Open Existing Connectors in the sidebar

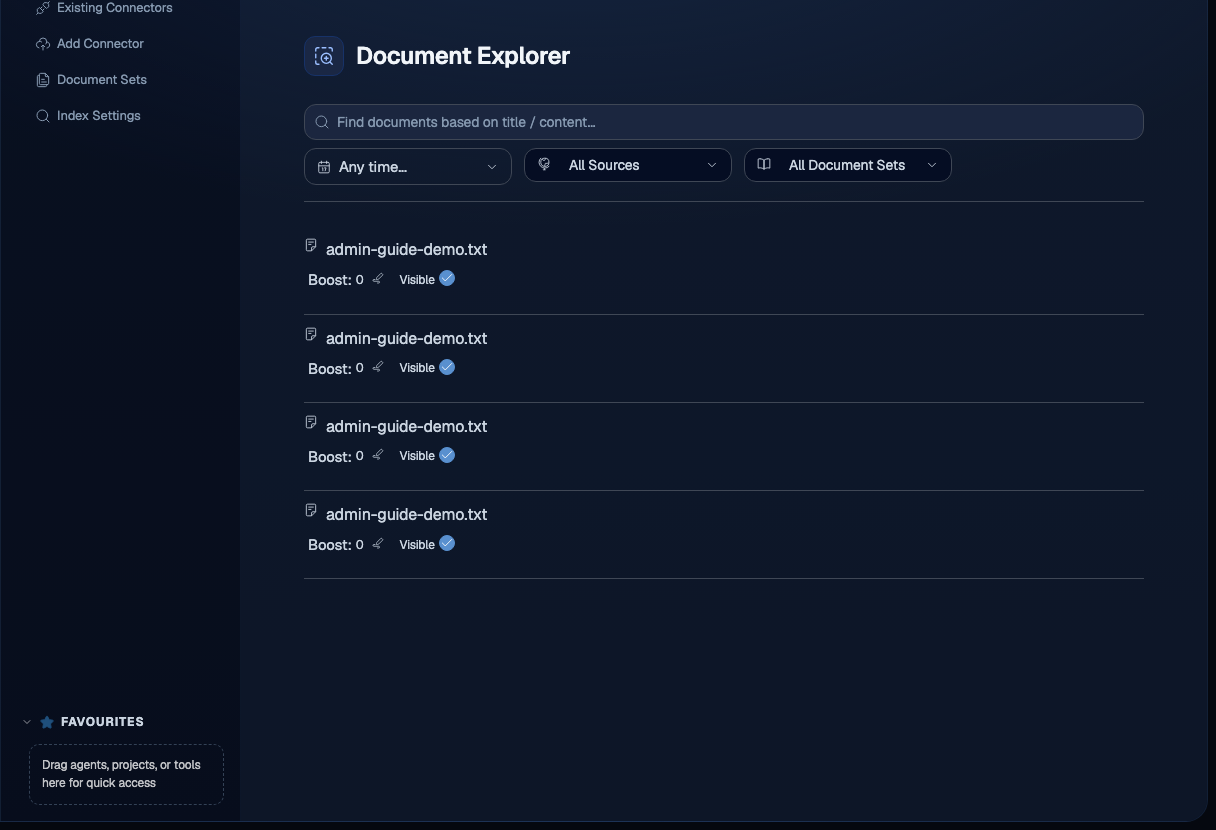coord(104,8)
